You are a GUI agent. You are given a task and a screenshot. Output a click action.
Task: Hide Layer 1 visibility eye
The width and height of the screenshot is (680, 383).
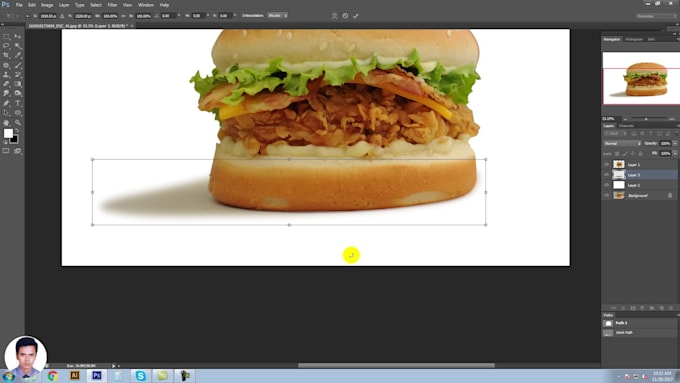coord(606,164)
